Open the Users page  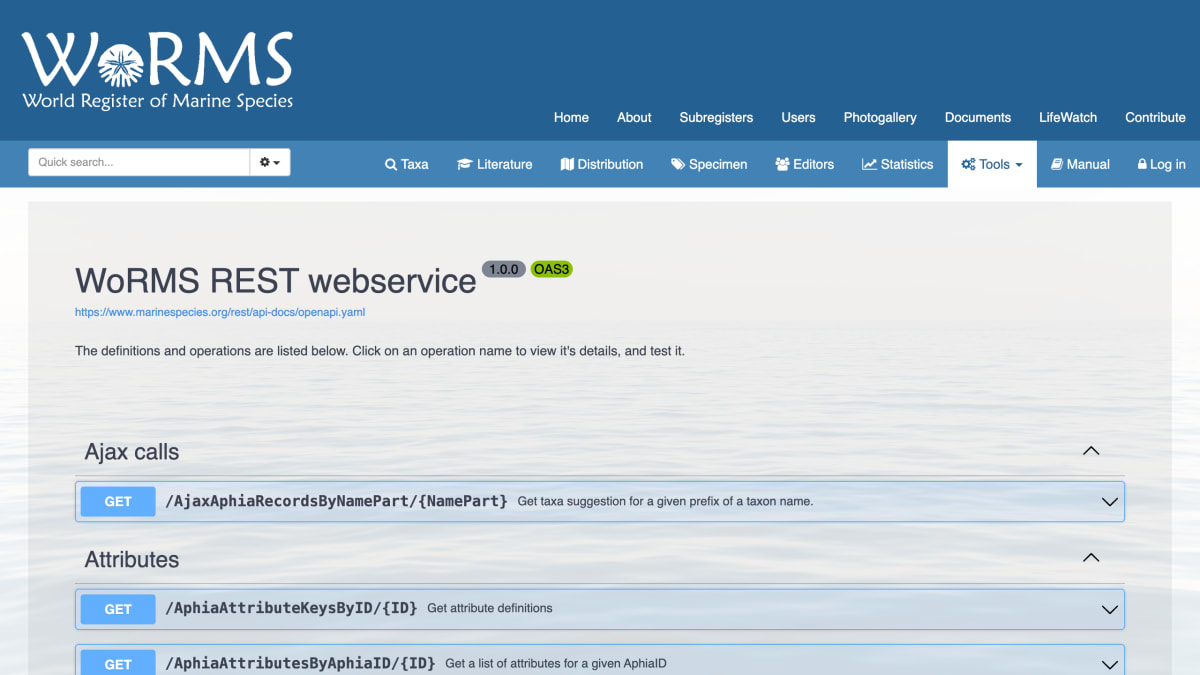pos(798,117)
